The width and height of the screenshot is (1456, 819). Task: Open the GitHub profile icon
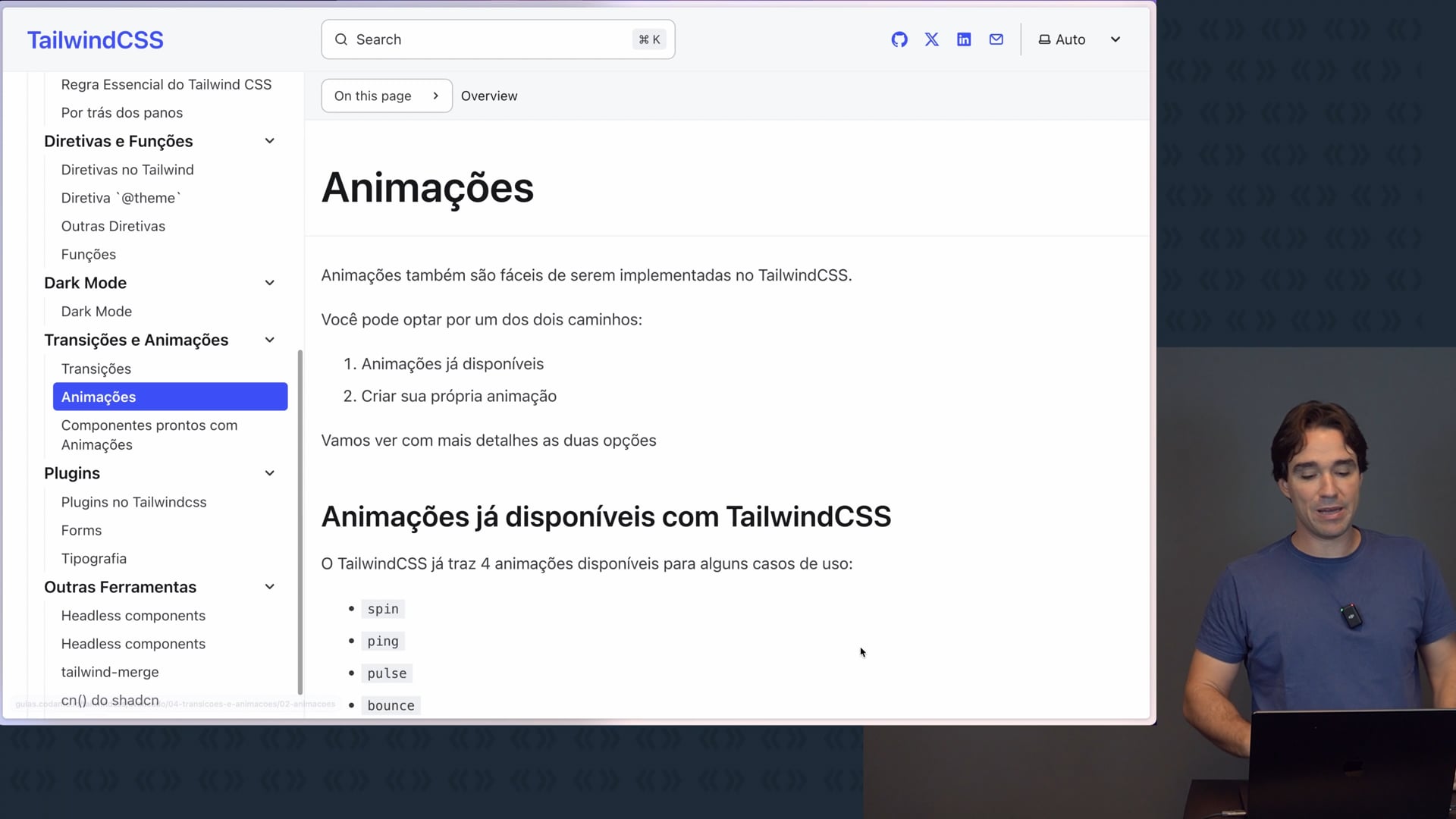(899, 39)
